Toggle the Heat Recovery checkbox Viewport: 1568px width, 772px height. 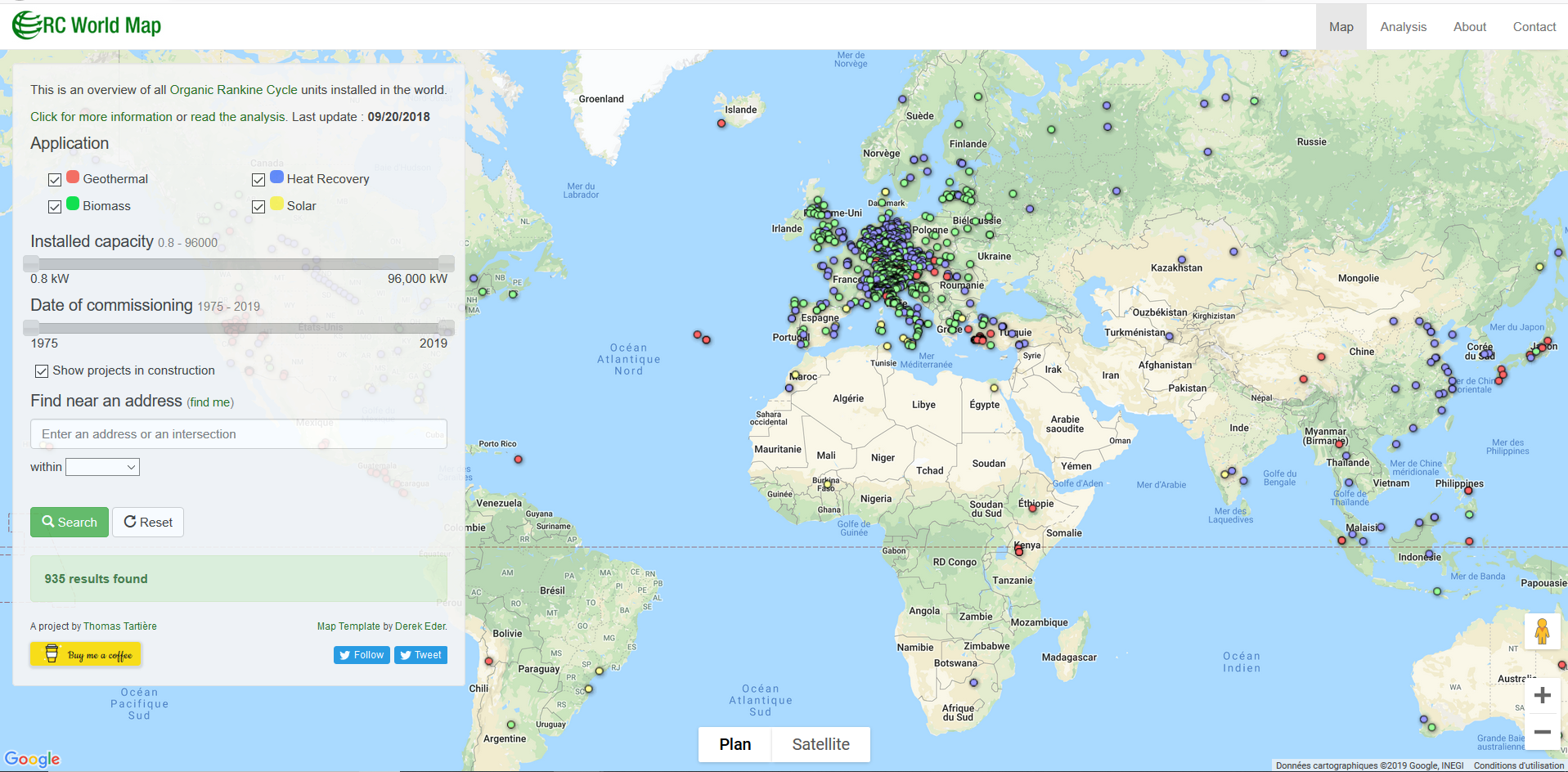258,180
